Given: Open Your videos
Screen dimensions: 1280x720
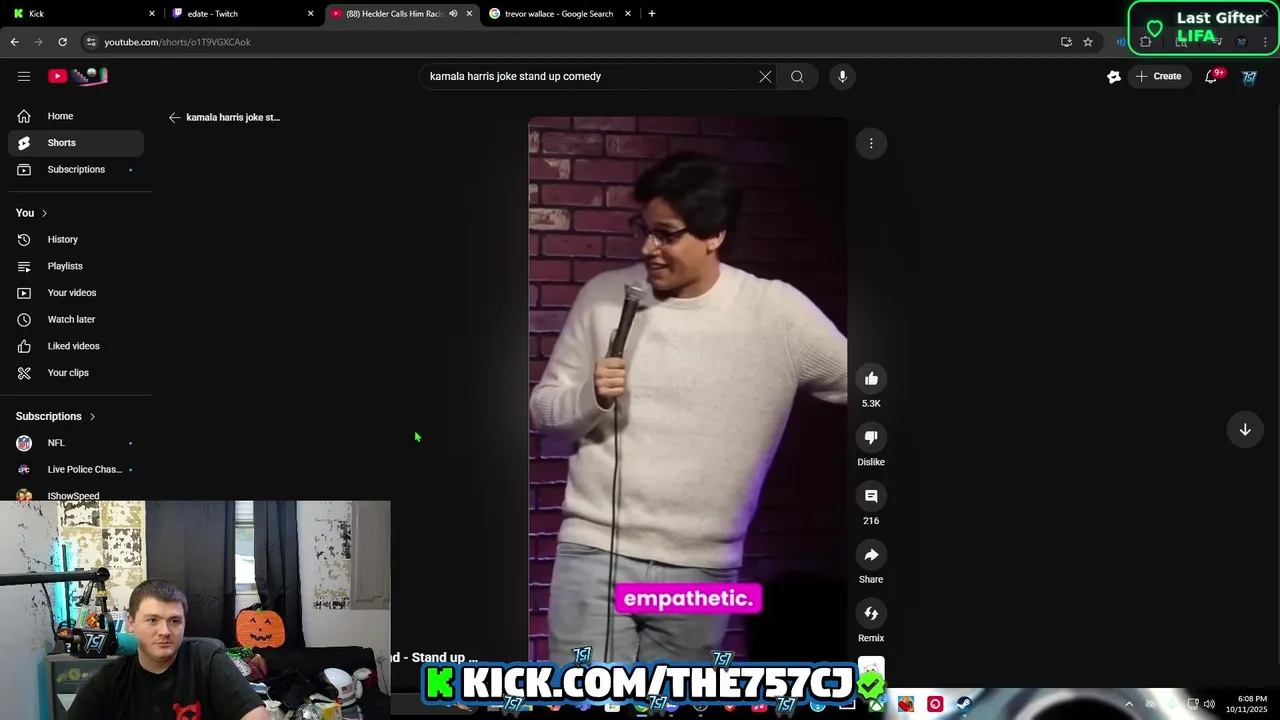Looking at the screenshot, I should tap(76, 292).
